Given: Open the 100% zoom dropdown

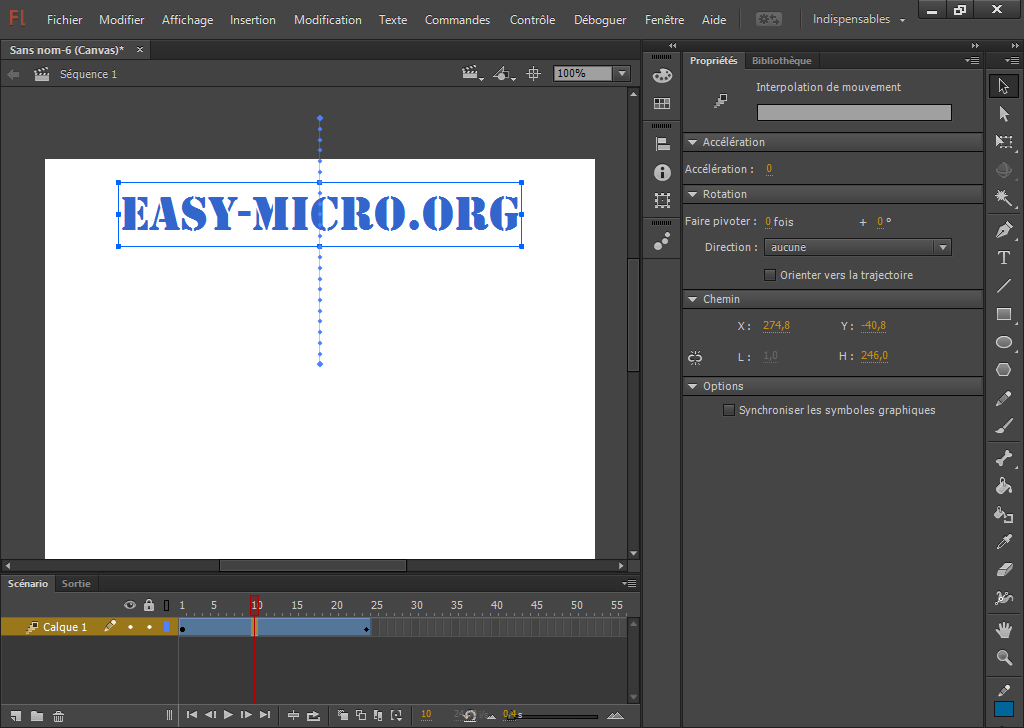Looking at the screenshot, I should point(622,73).
